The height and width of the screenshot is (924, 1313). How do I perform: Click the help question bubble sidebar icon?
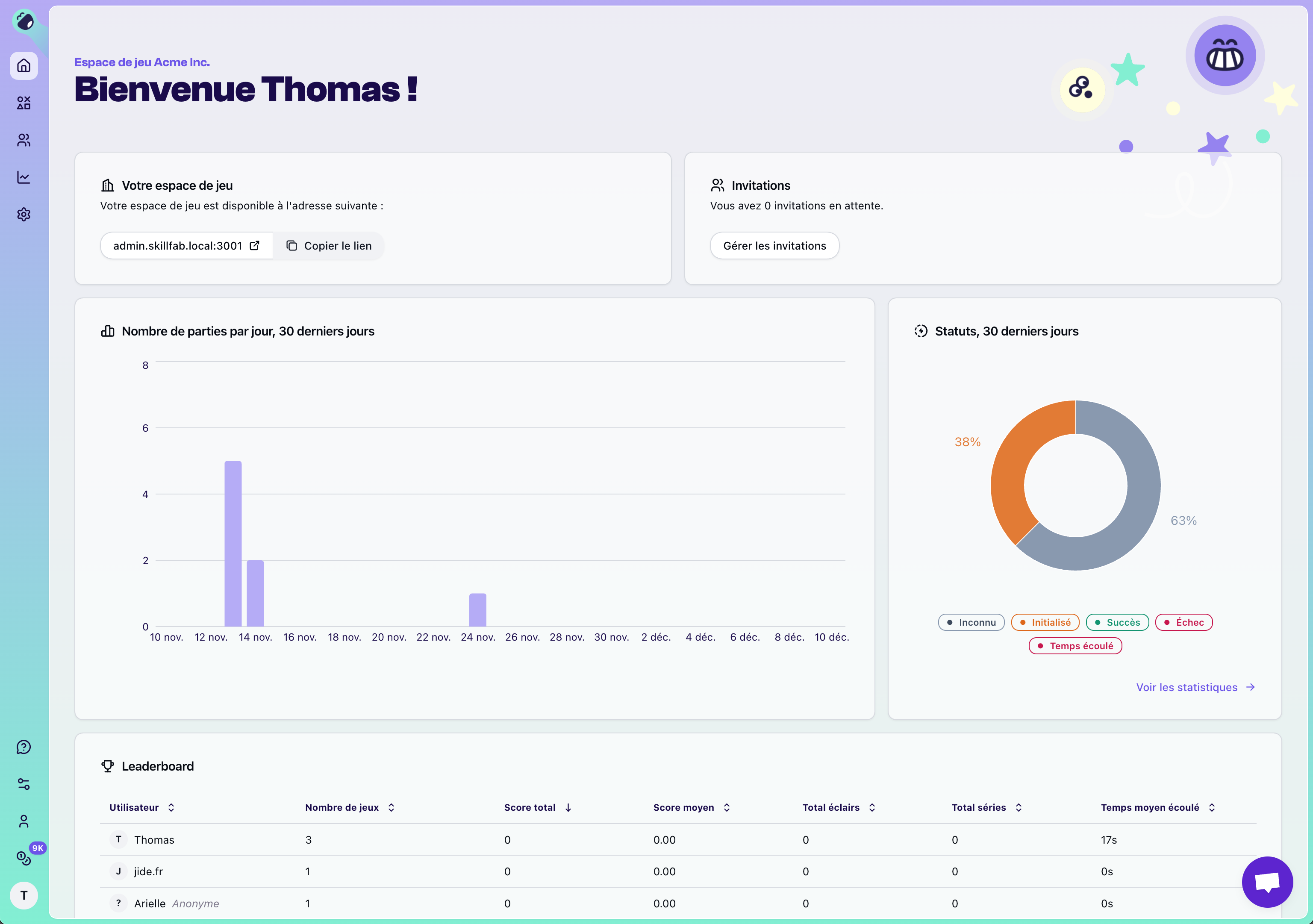(24, 747)
